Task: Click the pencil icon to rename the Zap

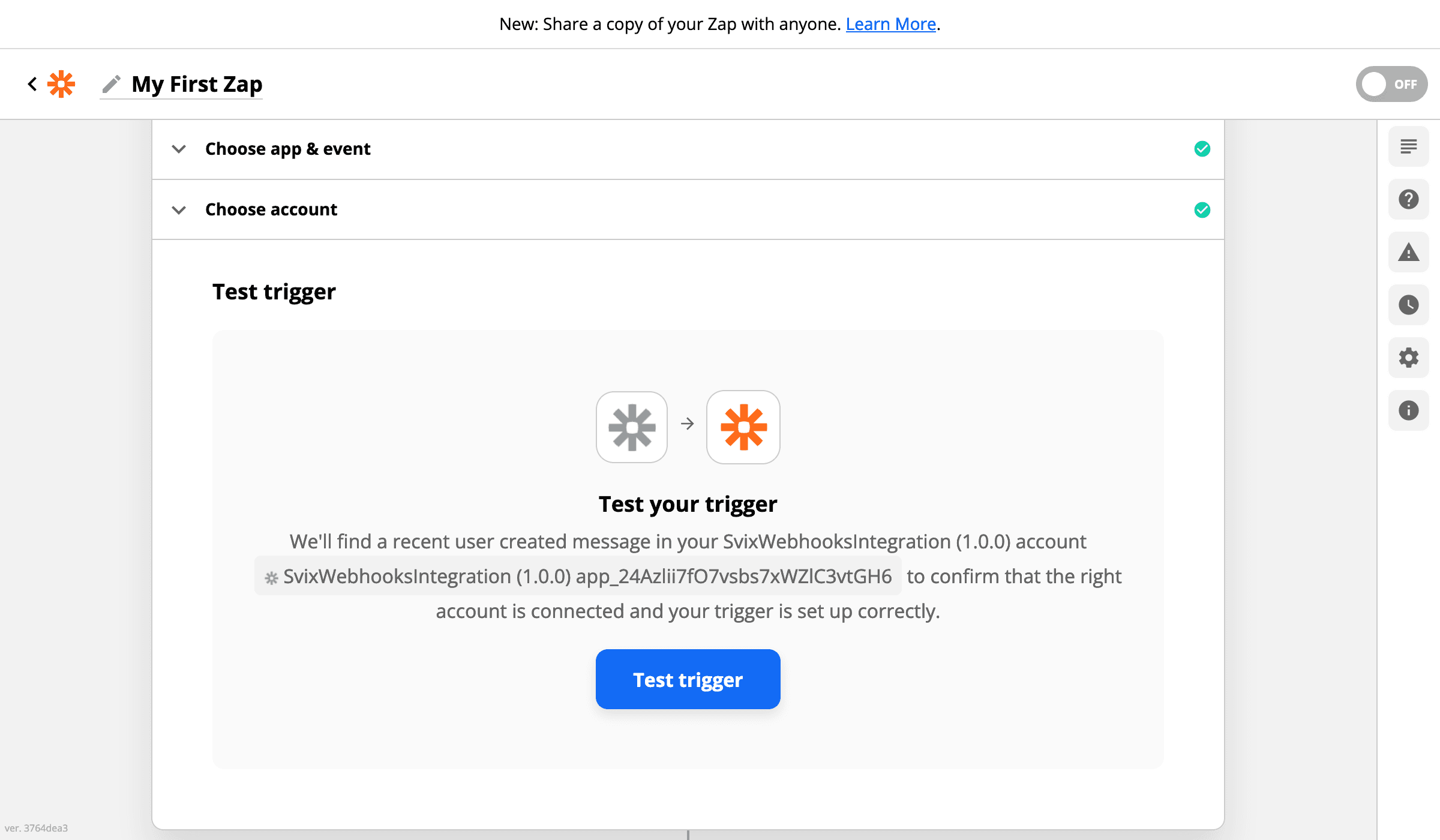Action: tap(111, 83)
